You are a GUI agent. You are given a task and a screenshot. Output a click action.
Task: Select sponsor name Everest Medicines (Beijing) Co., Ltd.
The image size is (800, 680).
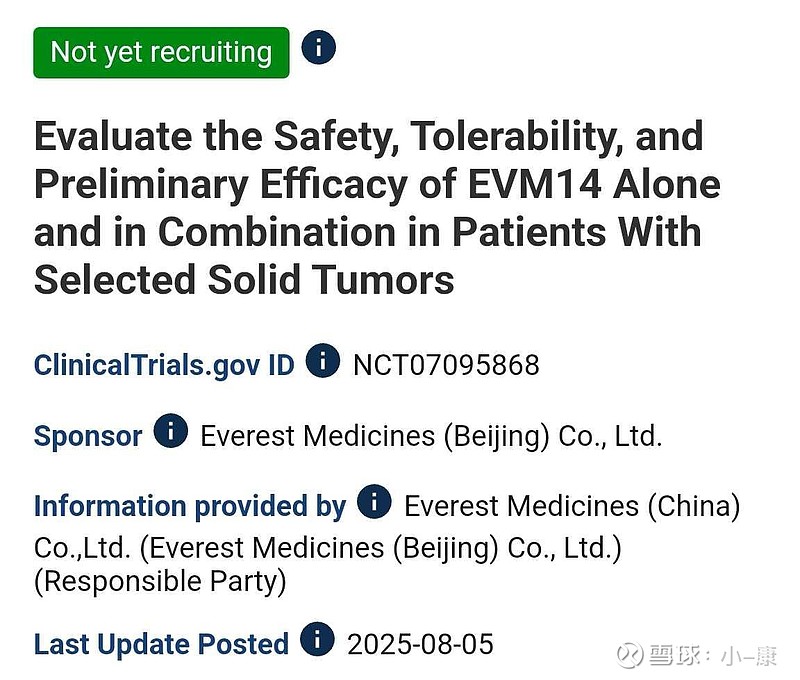point(431,437)
